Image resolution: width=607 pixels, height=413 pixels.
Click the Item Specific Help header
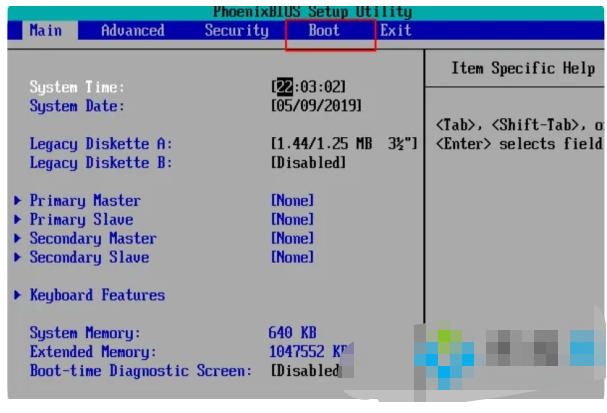click(x=521, y=68)
